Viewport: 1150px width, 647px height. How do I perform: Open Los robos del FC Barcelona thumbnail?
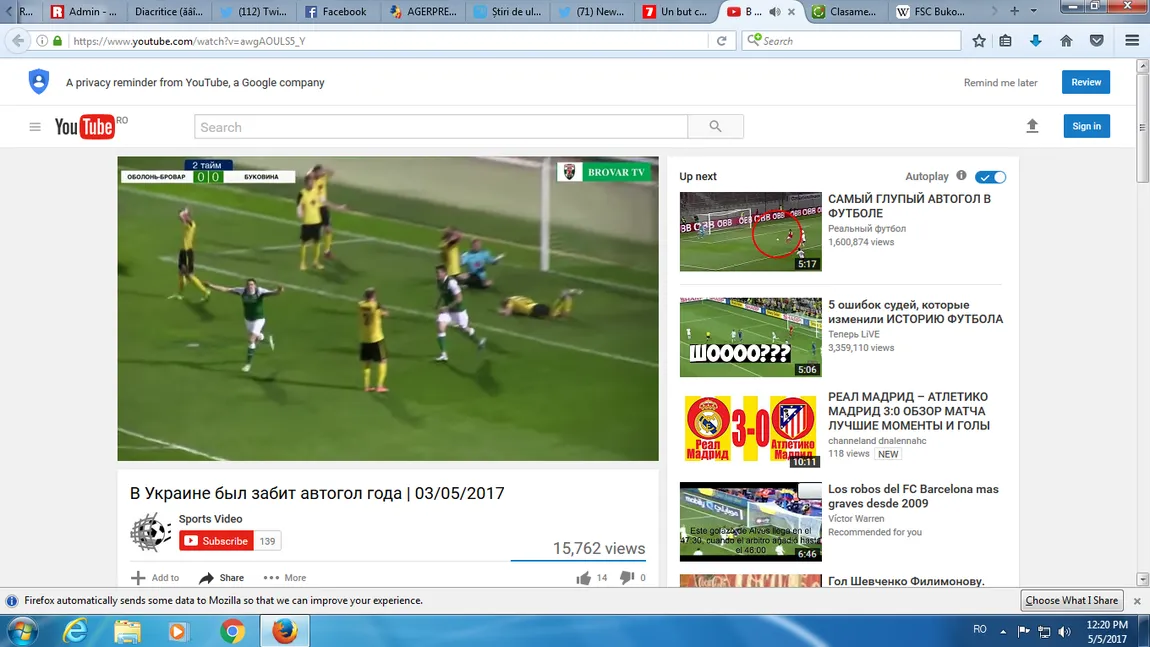[750, 522]
